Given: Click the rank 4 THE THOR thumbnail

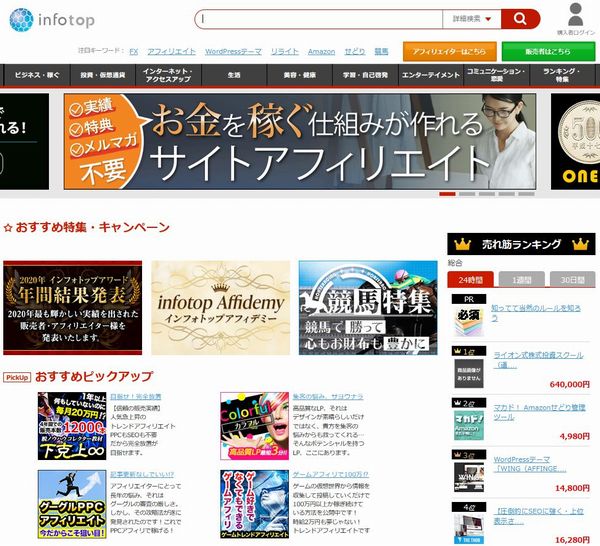Looking at the screenshot, I should tap(469, 529).
